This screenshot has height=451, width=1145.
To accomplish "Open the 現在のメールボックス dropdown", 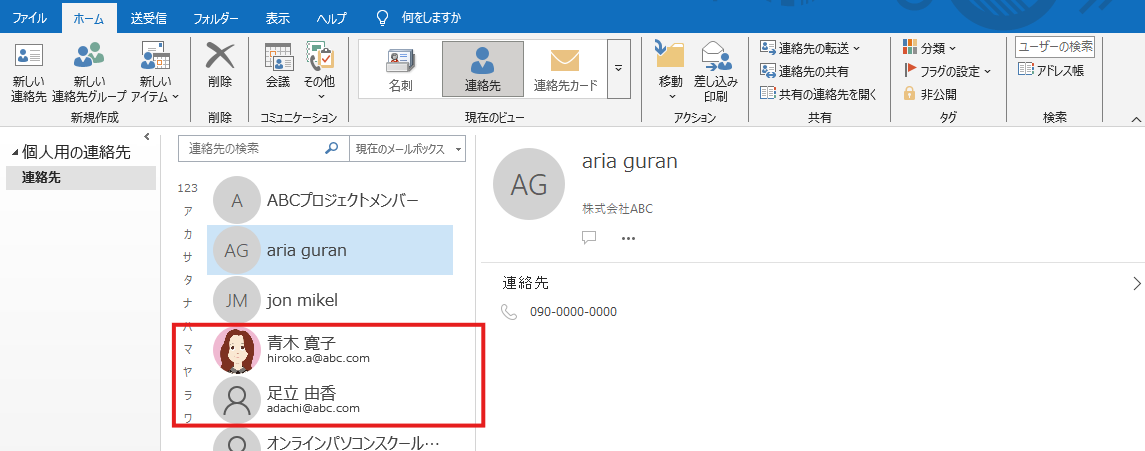I will pos(407,149).
